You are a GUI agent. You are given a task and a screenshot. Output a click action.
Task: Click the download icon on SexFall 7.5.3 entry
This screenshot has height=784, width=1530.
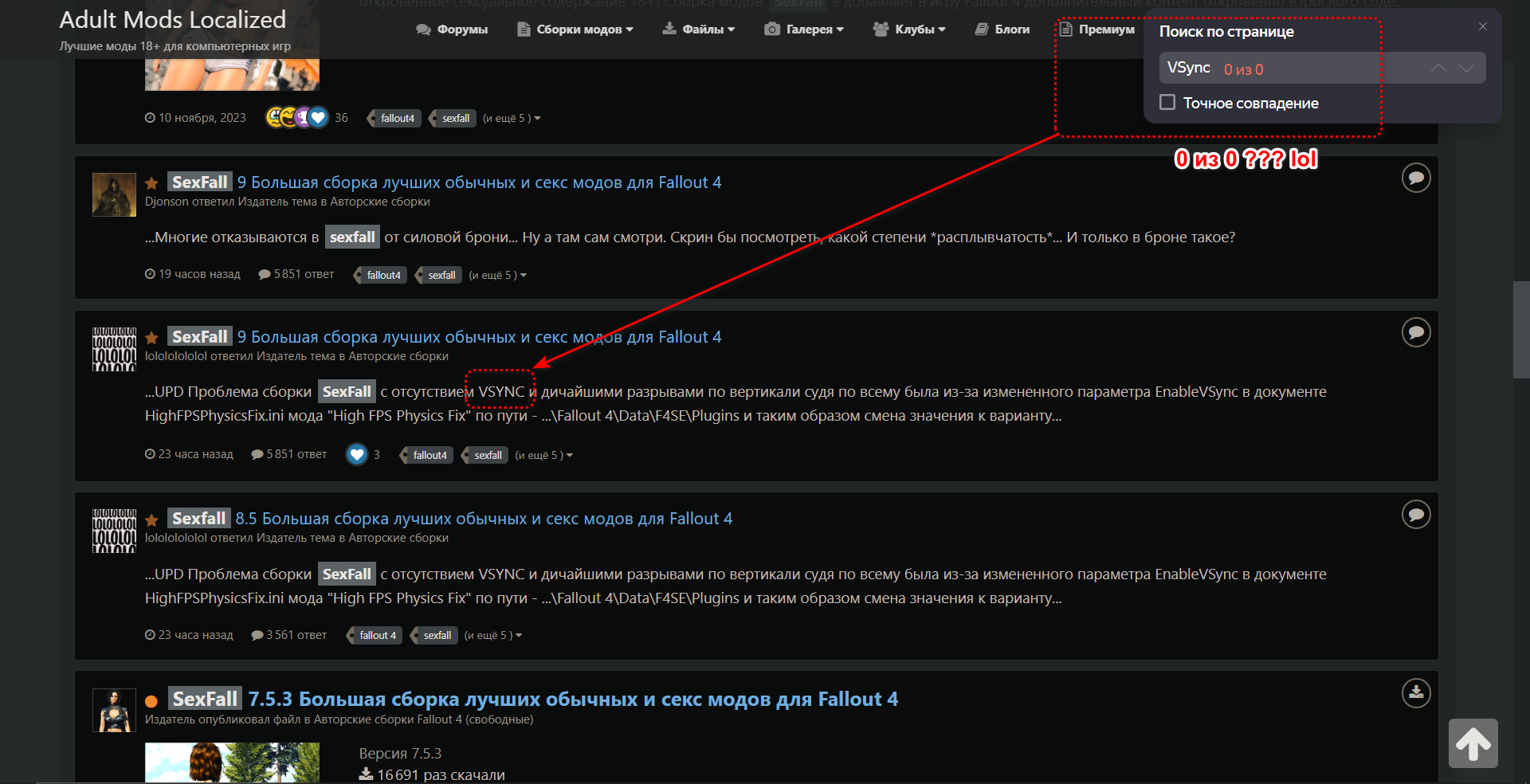pos(1416,693)
